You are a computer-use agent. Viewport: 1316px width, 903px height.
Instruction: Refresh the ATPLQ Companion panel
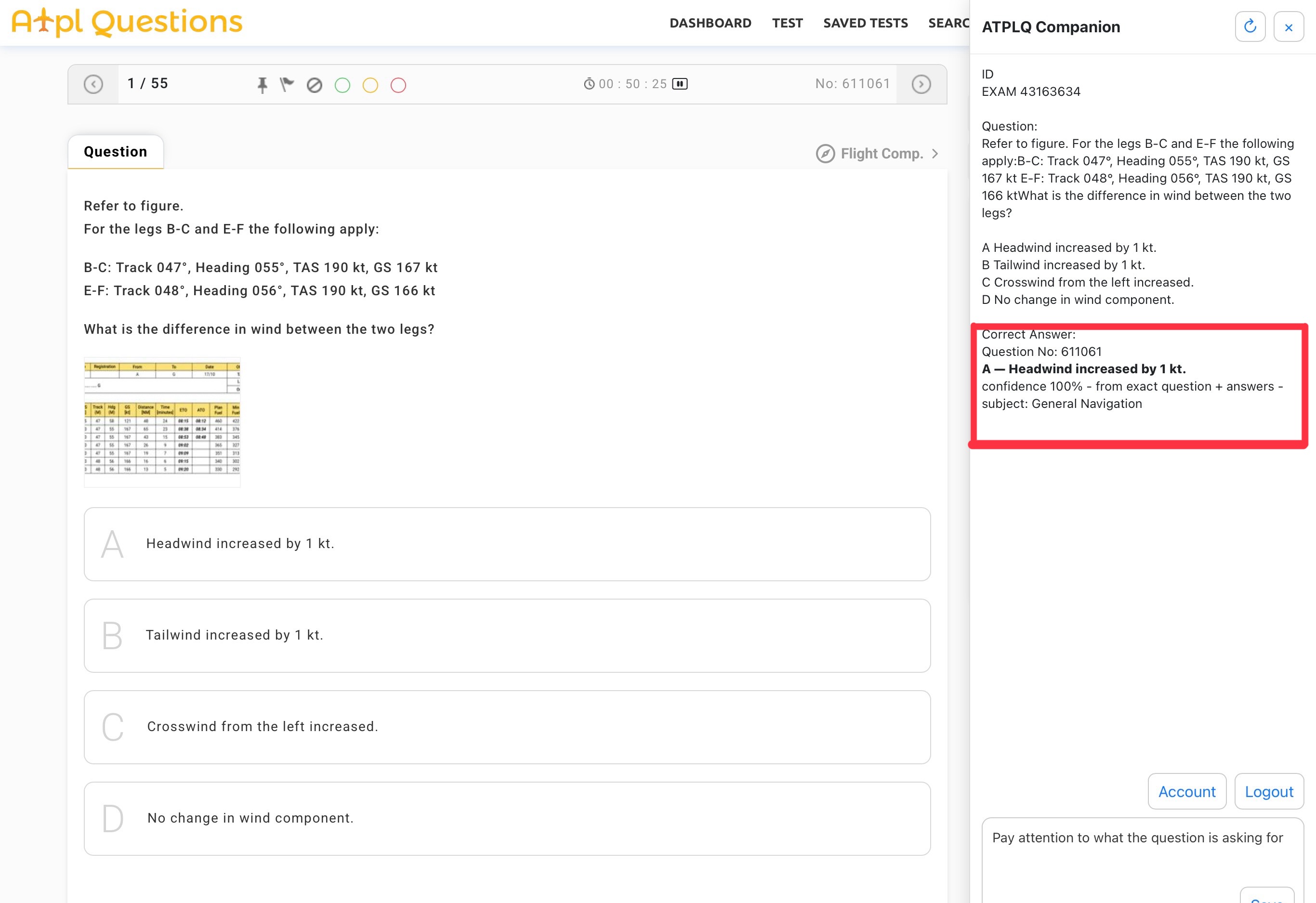1250,26
